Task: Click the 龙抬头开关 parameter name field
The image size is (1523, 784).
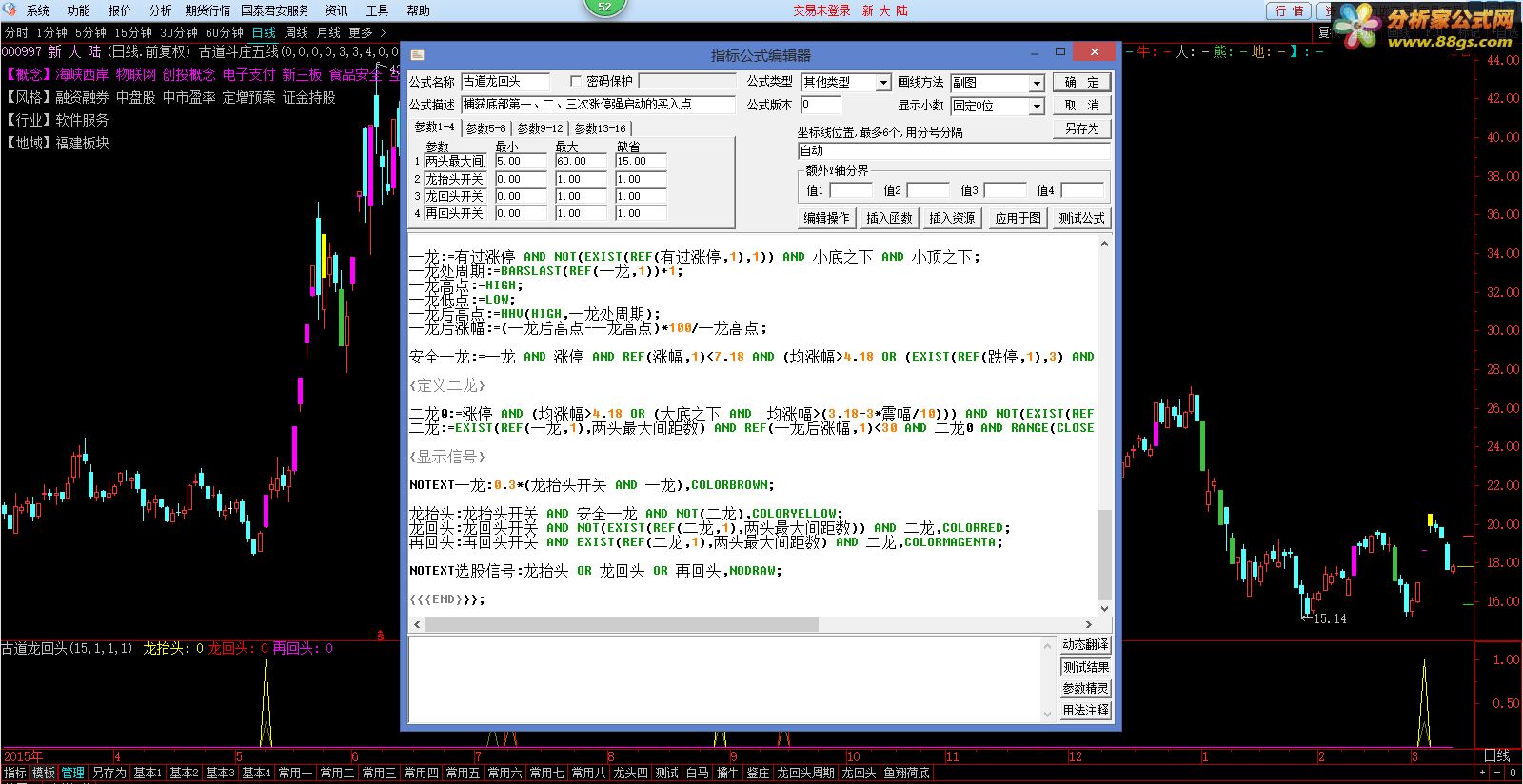Action: (455, 179)
